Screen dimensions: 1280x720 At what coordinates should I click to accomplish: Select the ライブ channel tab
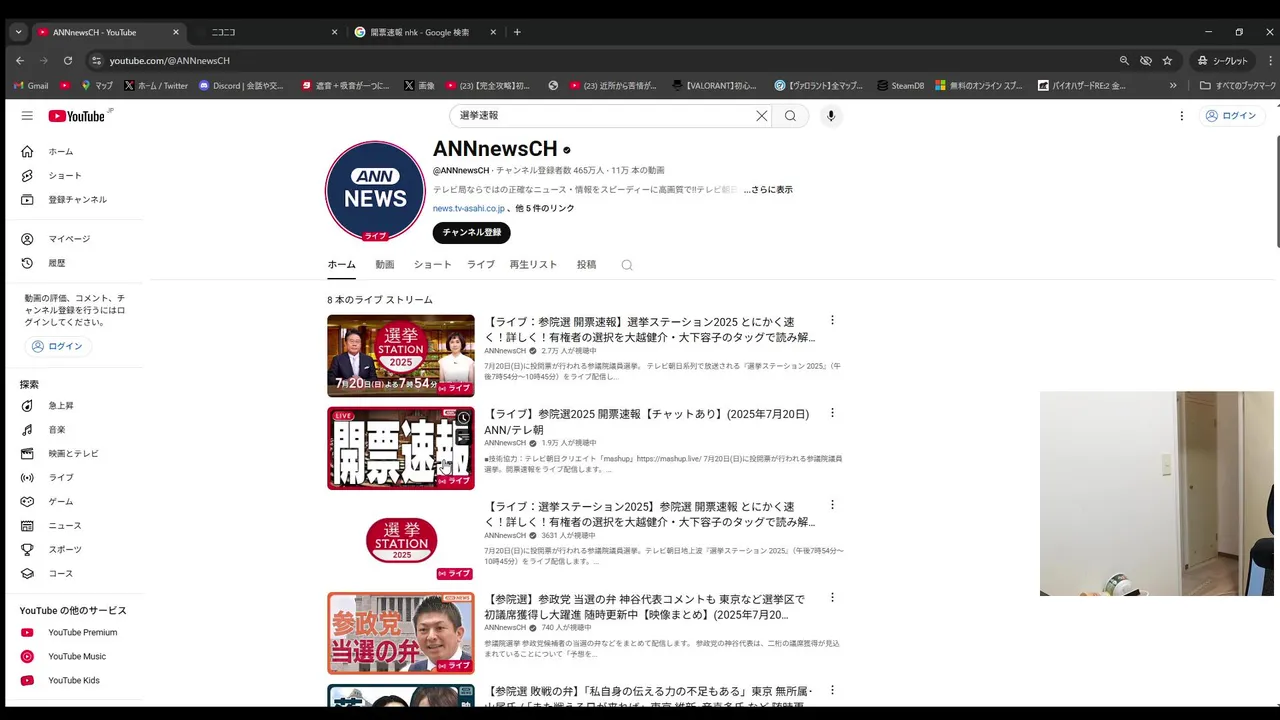(481, 265)
